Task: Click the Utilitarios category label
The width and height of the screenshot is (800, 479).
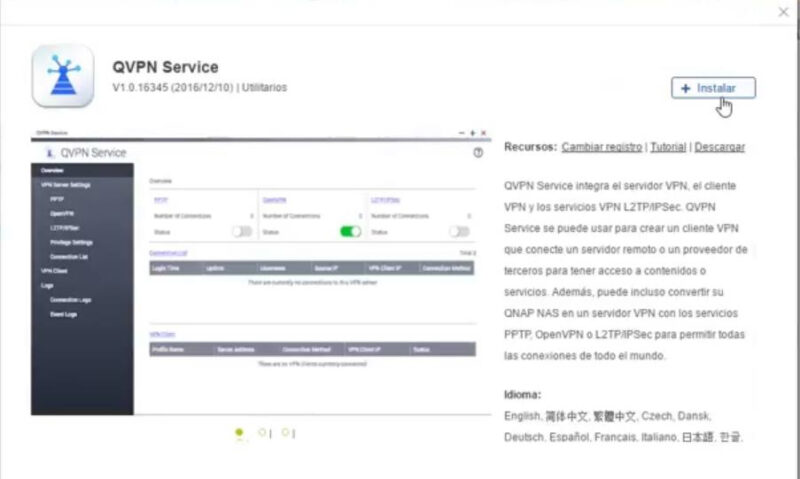Action: tap(264, 87)
